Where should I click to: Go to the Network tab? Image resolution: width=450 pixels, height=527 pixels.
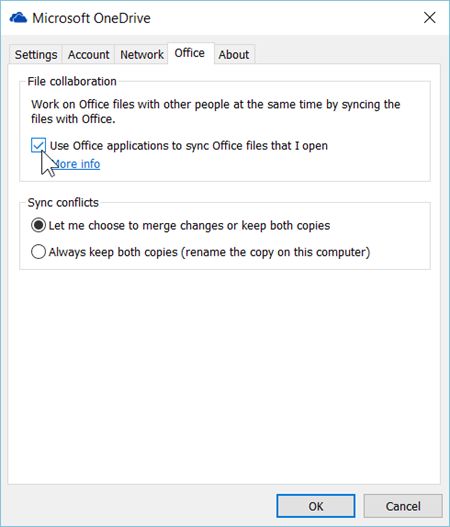[141, 54]
